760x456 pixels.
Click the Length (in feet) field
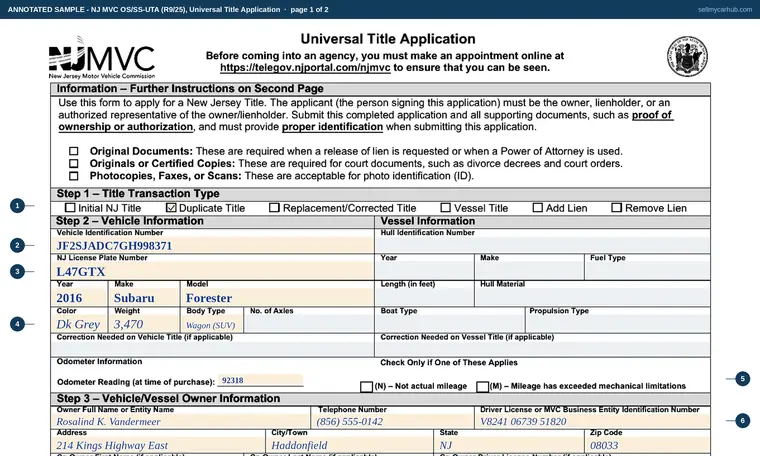point(425,297)
